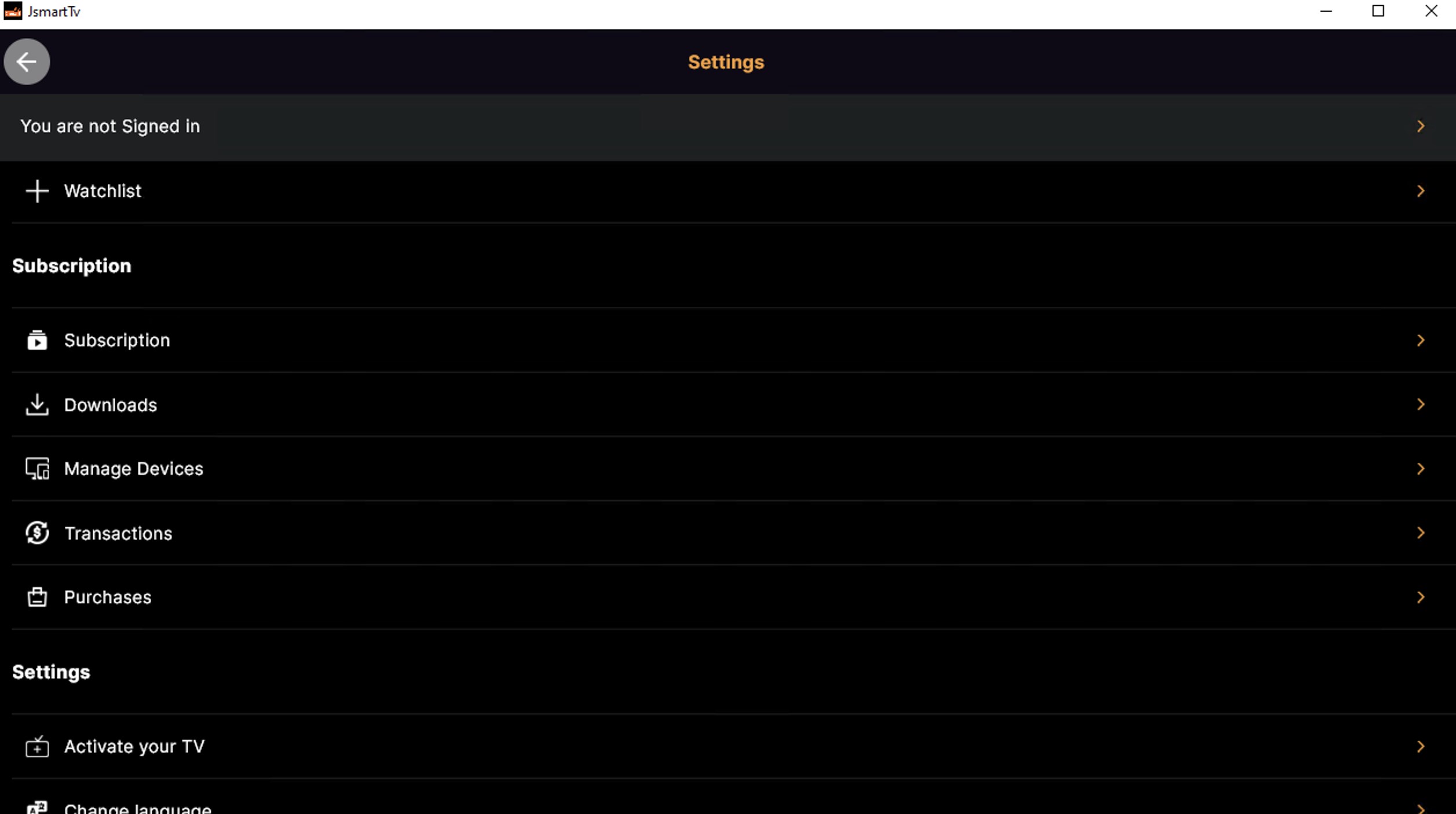This screenshot has width=1456, height=814.
Task: Open the Activate your TV chevron
Action: click(1421, 747)
